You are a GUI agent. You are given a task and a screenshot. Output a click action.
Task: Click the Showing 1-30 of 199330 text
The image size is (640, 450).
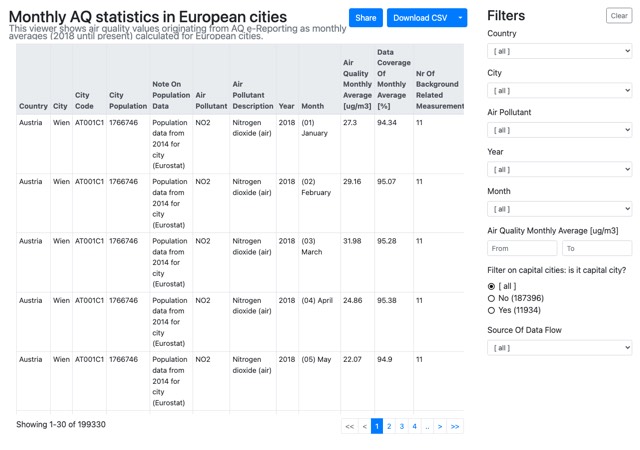click(61, 424)
